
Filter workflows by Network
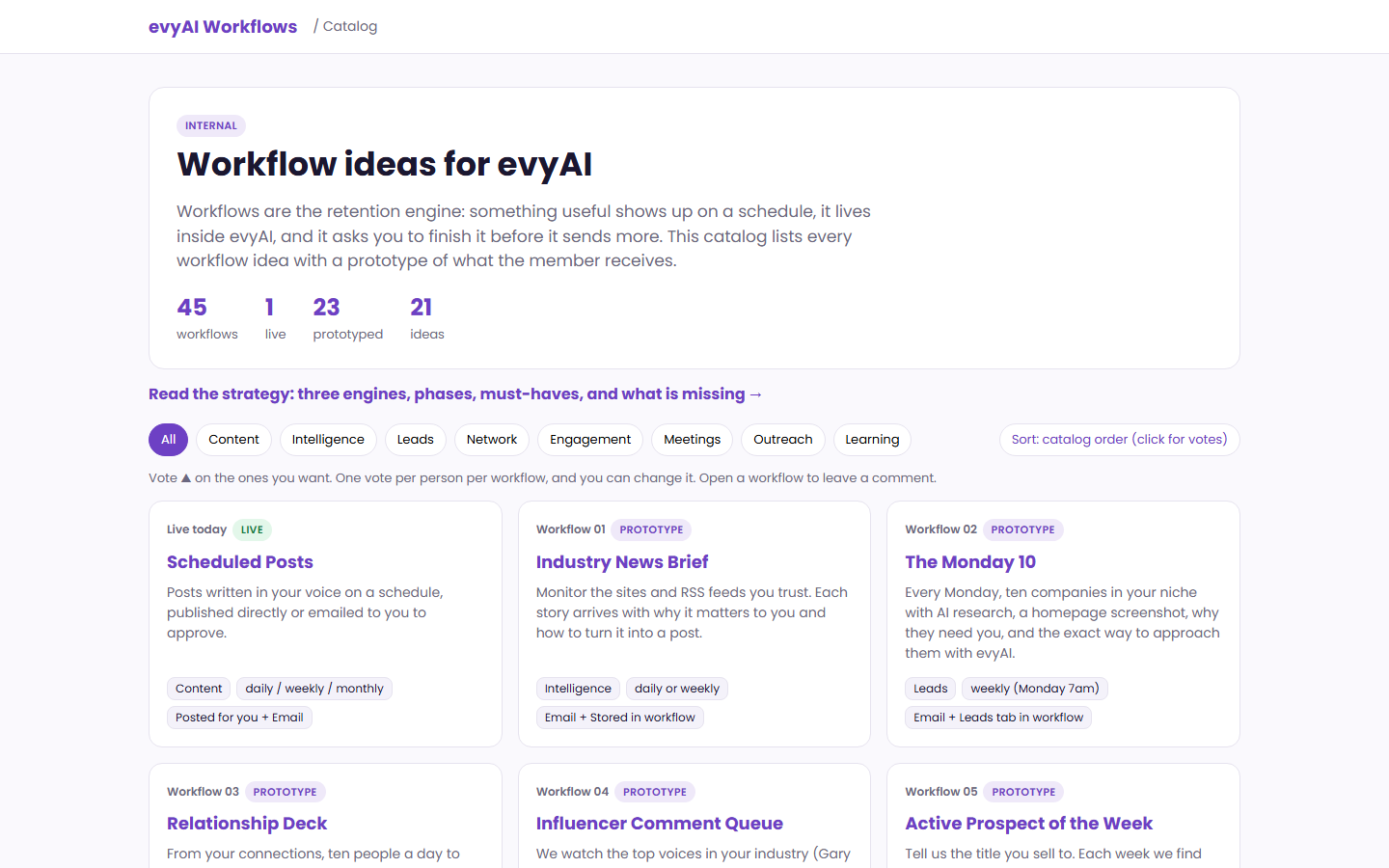click(x=492, y=440)
